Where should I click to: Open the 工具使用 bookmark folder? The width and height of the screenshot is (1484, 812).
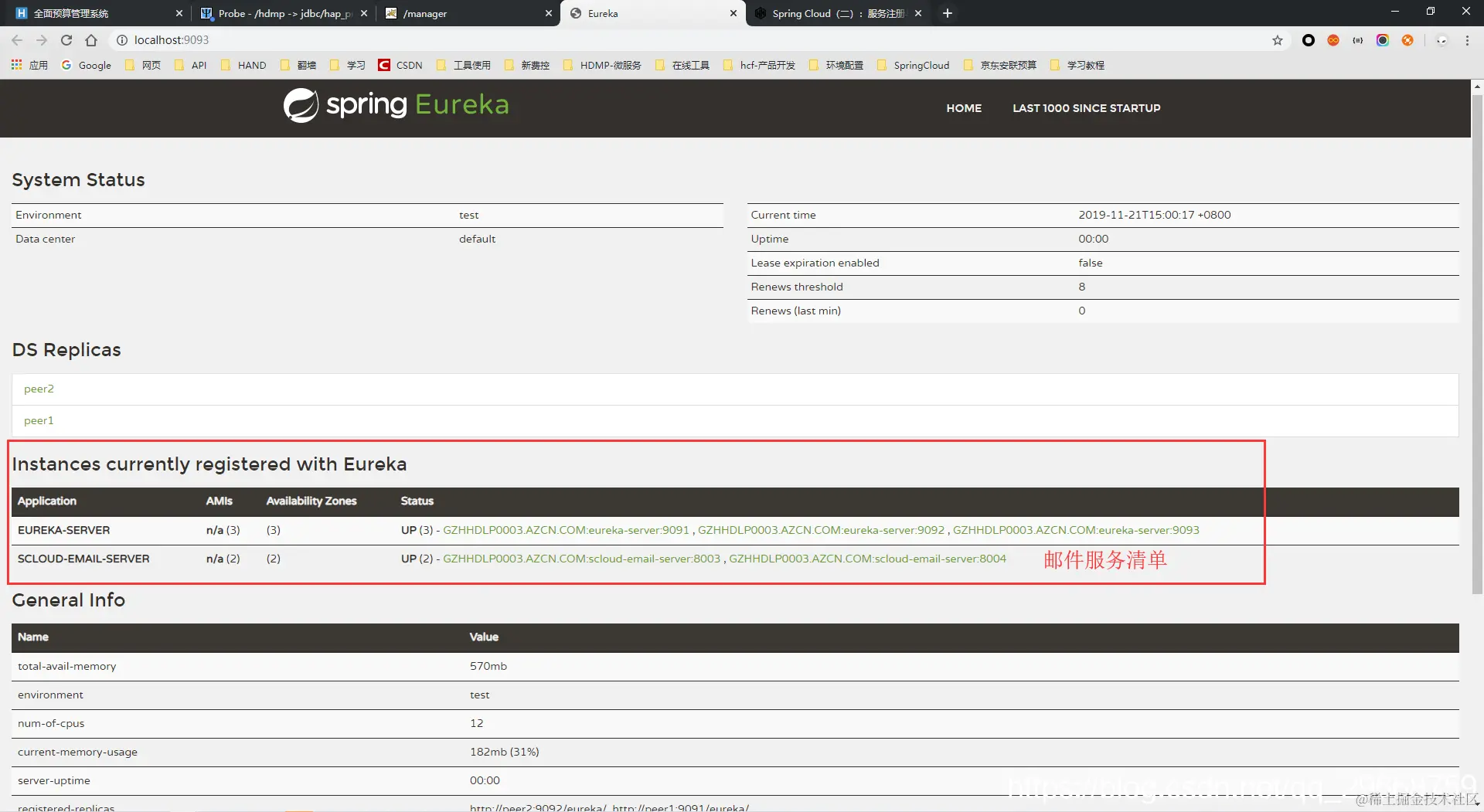[464, 65]
